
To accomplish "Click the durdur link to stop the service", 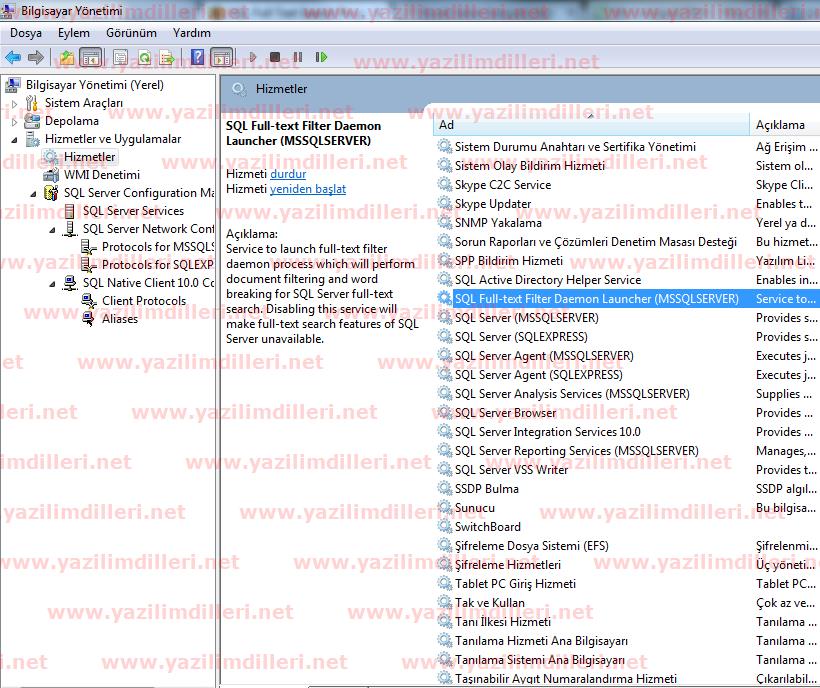I will (288, 174).
